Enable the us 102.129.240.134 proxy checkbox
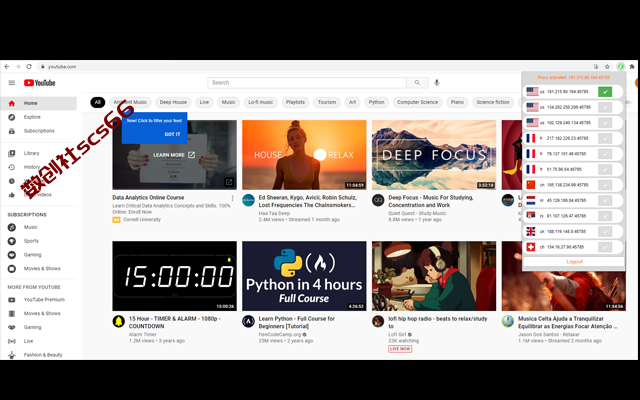Image resolution: width=640 pixels, height=400 pixels. pos(605,123)
